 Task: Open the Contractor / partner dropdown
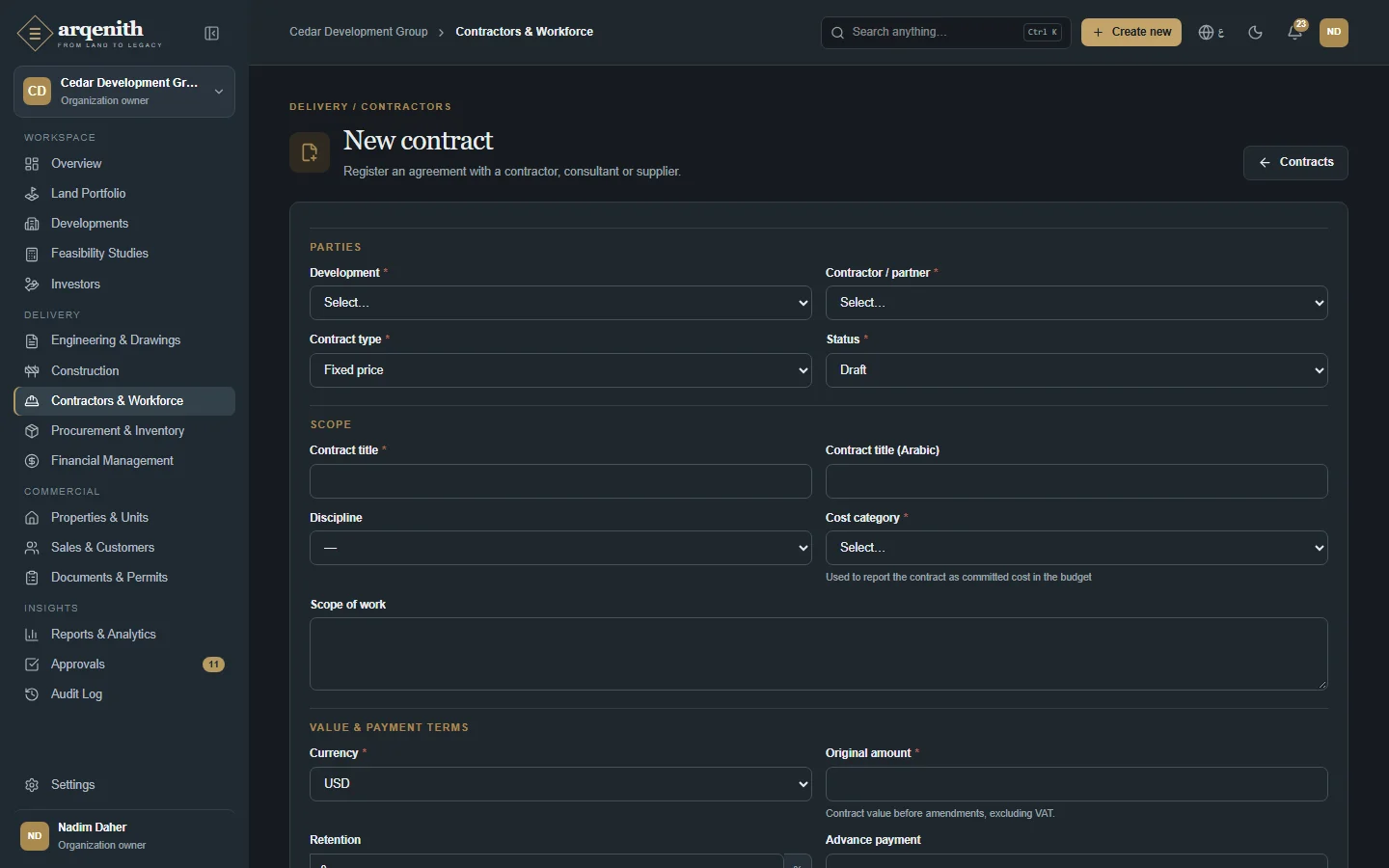(x=1076, y=303)
